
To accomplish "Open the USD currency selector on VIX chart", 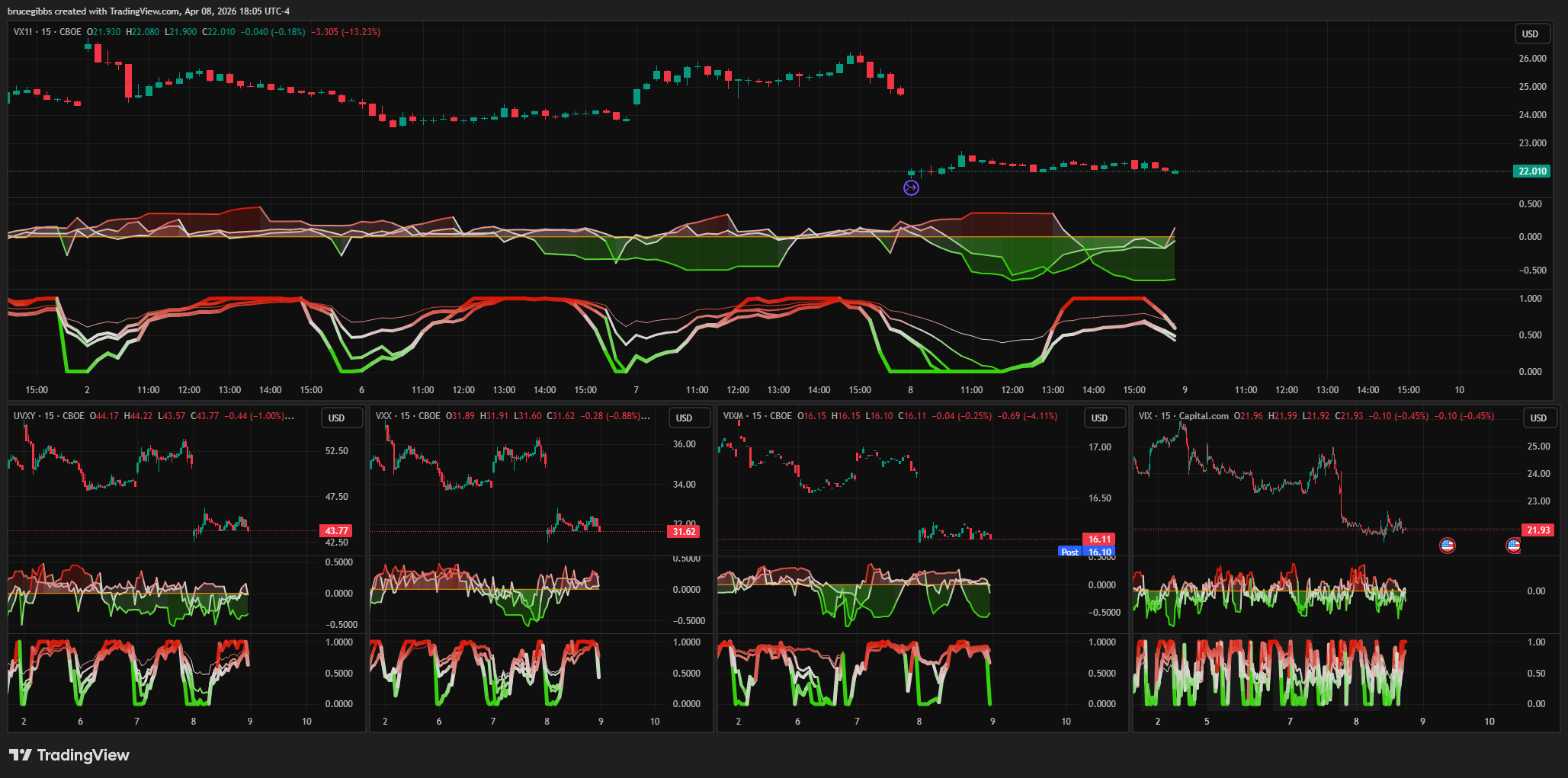I will (1538, 418).
